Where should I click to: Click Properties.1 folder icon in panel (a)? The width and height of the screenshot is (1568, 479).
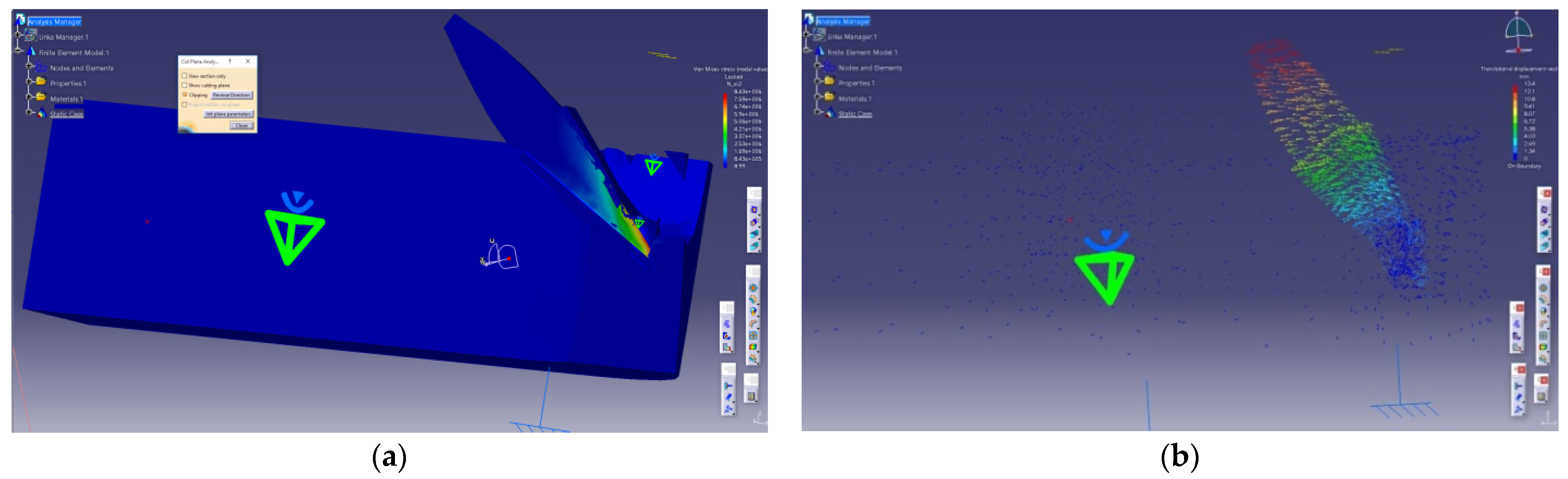pos(41,82)
